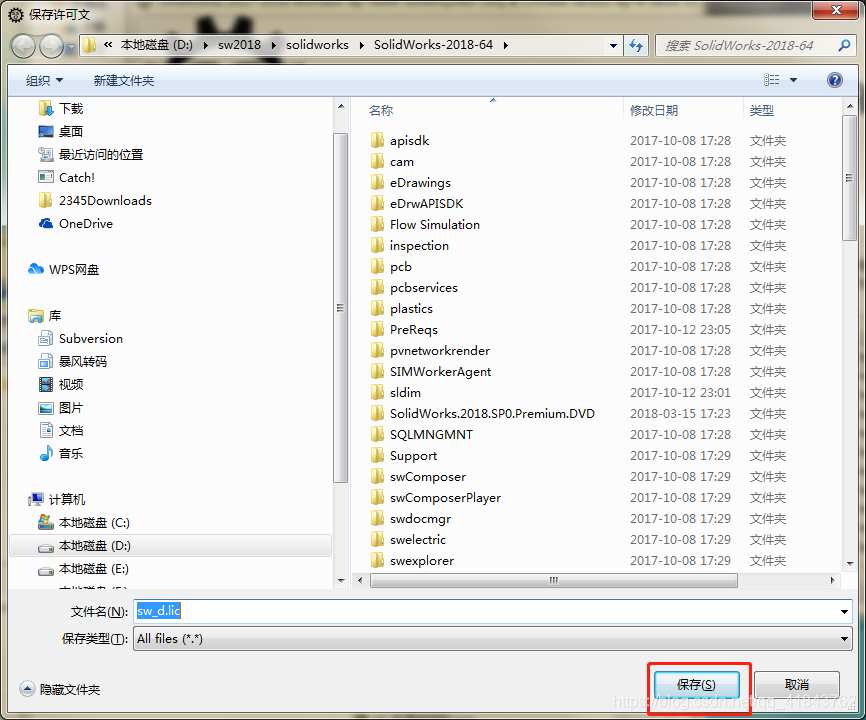Select the cam folder
Screen dimensions: 866x720
click(x=393, y=162)
